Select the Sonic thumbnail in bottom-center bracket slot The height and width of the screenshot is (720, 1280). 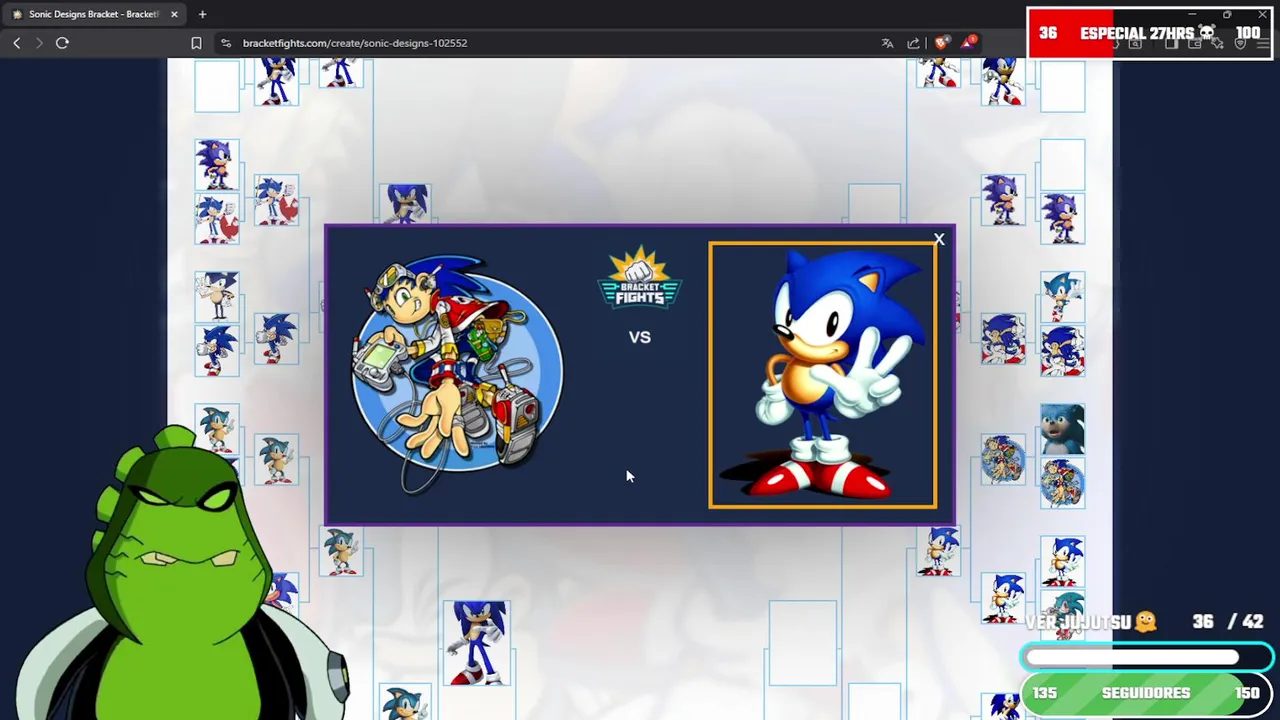point(477,643)
